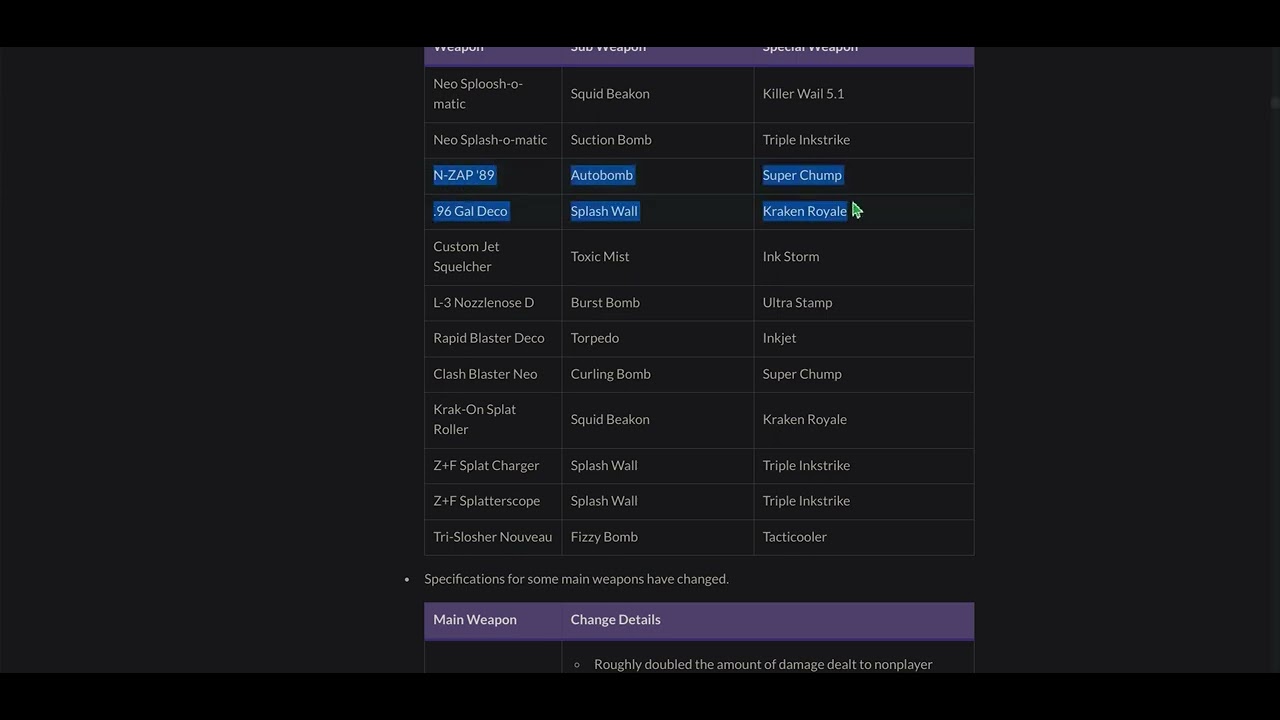Click the 'Specifications for some main weapons' bullet text

coord(576,579)
